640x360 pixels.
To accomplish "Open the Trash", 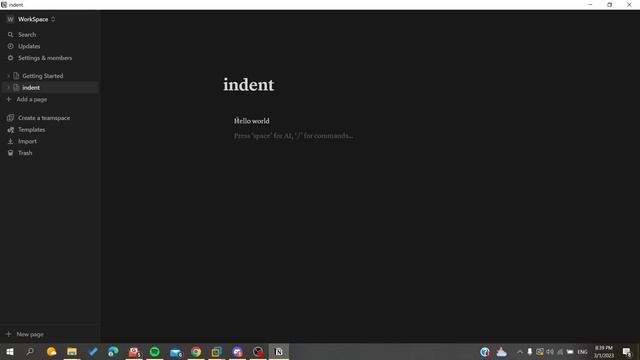I will pyautogui.click(x=25, y=153).
